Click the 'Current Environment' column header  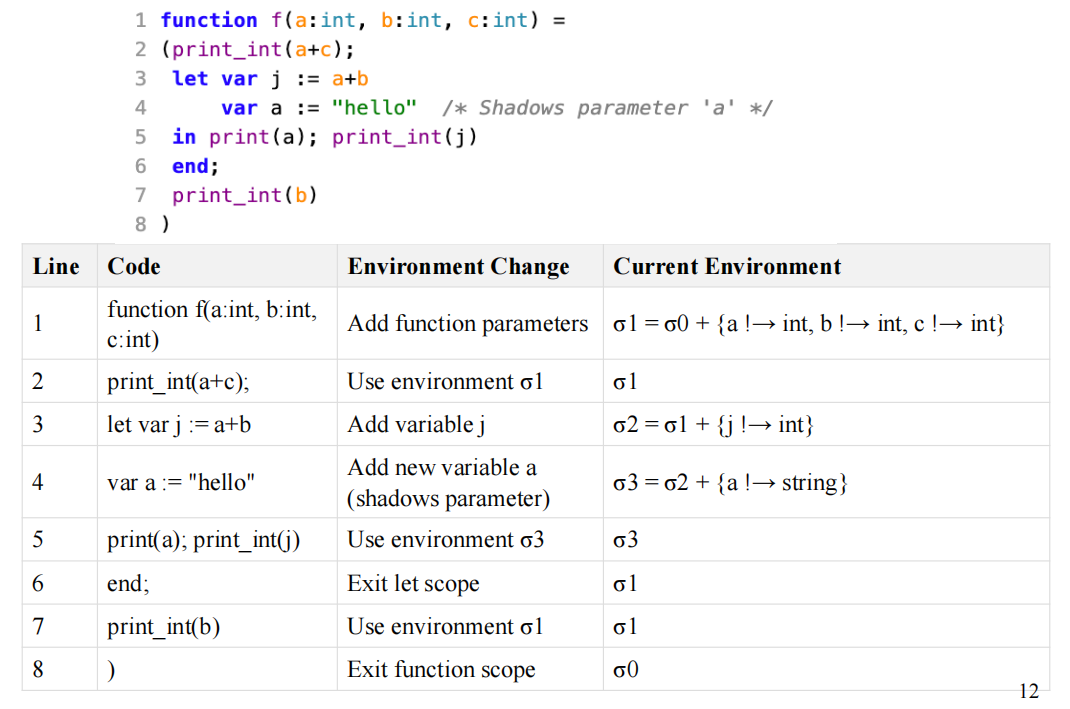(726, 266)
